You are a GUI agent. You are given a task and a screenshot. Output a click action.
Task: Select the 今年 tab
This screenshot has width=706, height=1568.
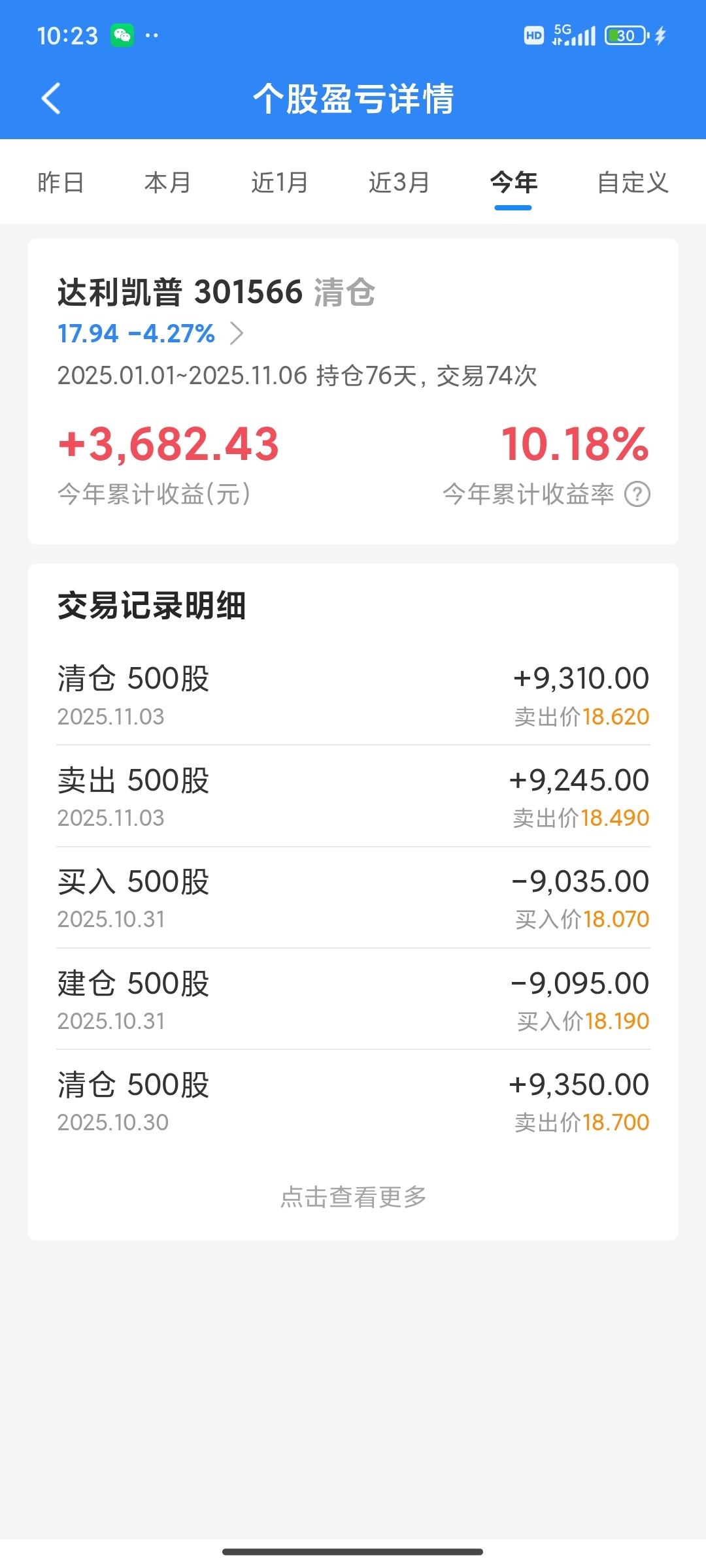point(514,182)
